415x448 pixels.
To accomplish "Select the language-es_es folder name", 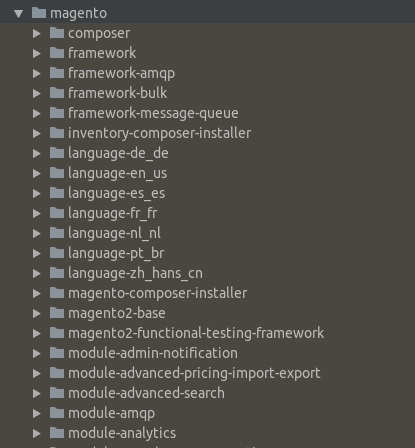I will [x=117, y=194].
